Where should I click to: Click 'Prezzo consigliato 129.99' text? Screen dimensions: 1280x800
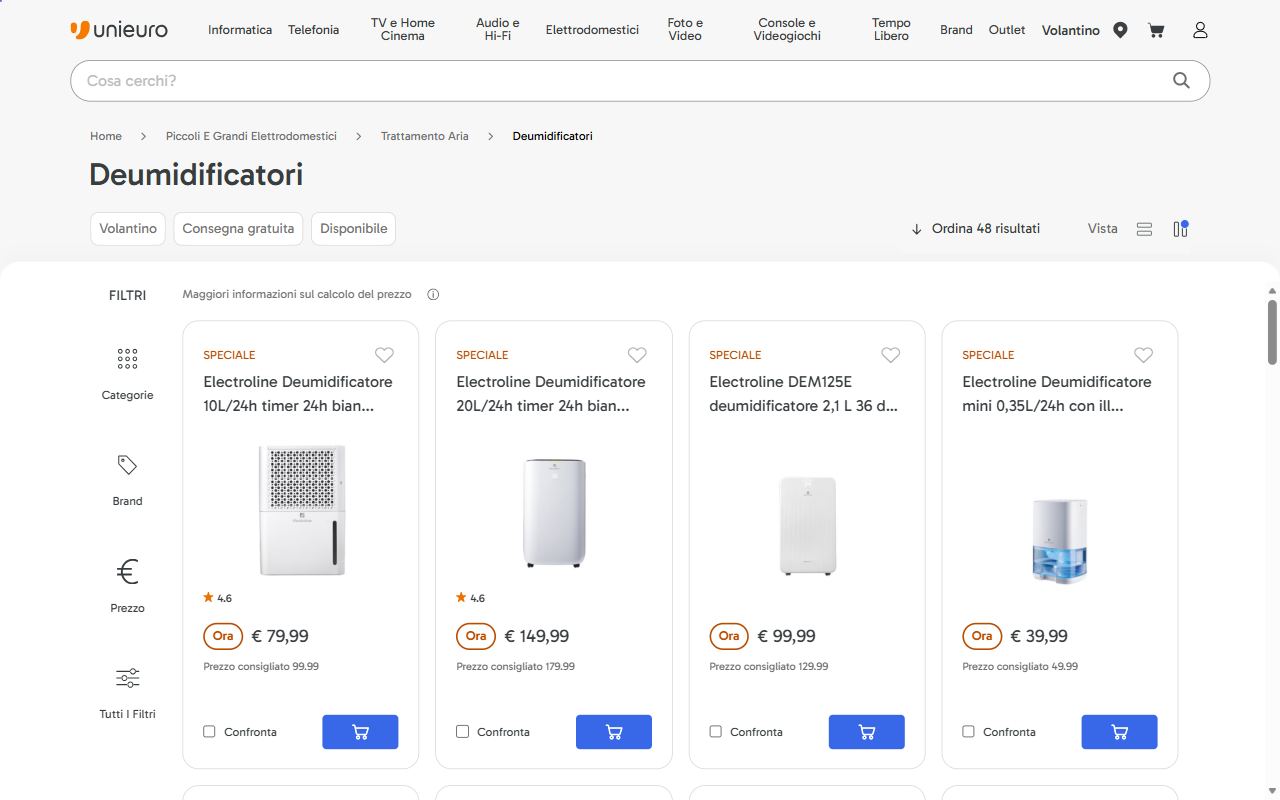pos(769,667)
